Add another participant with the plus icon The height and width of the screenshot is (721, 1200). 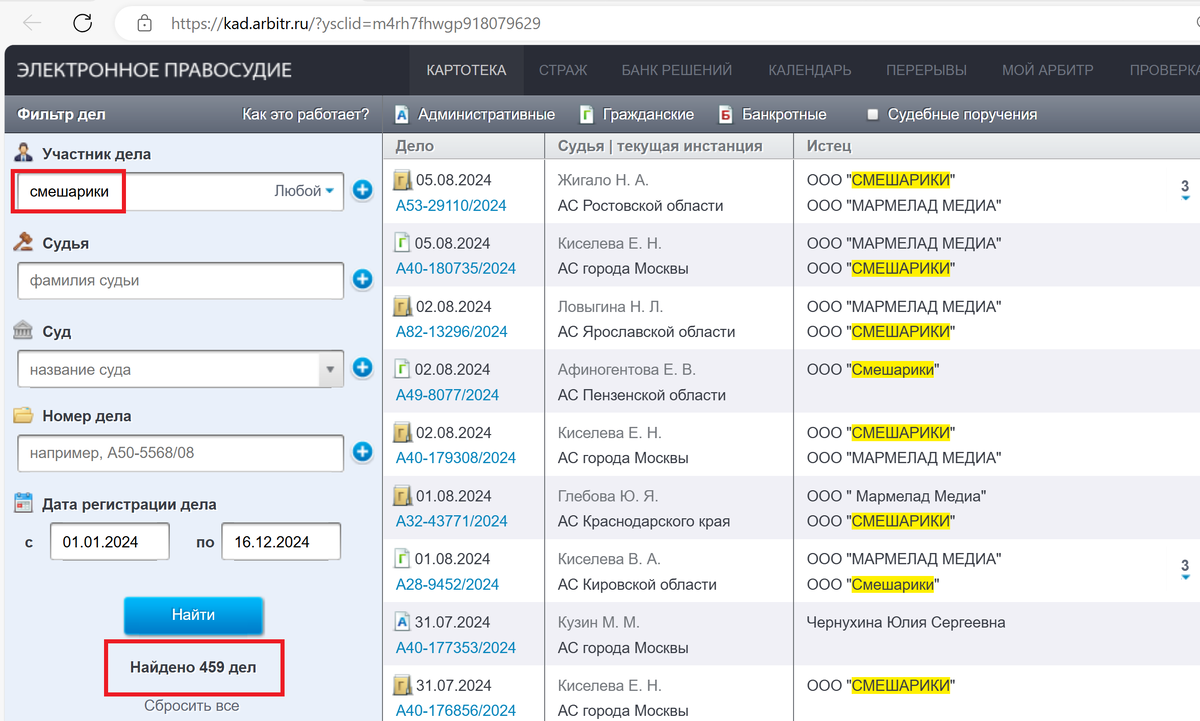tap(362, 190)
